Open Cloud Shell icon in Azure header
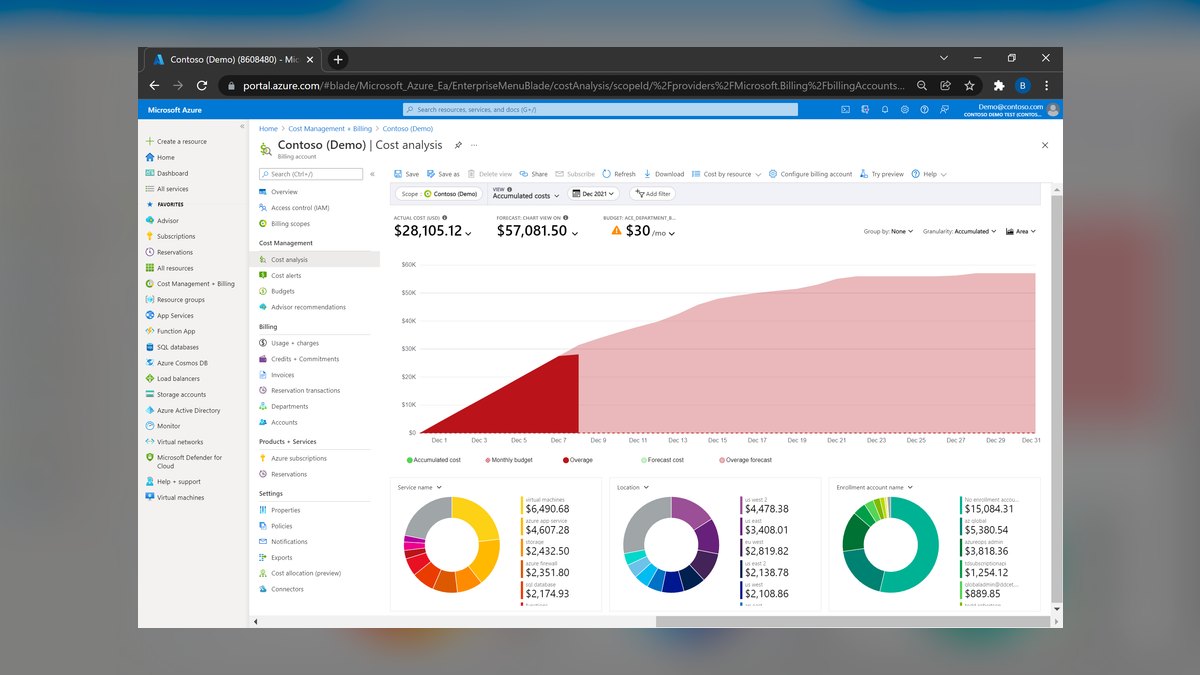 [845, 109]
